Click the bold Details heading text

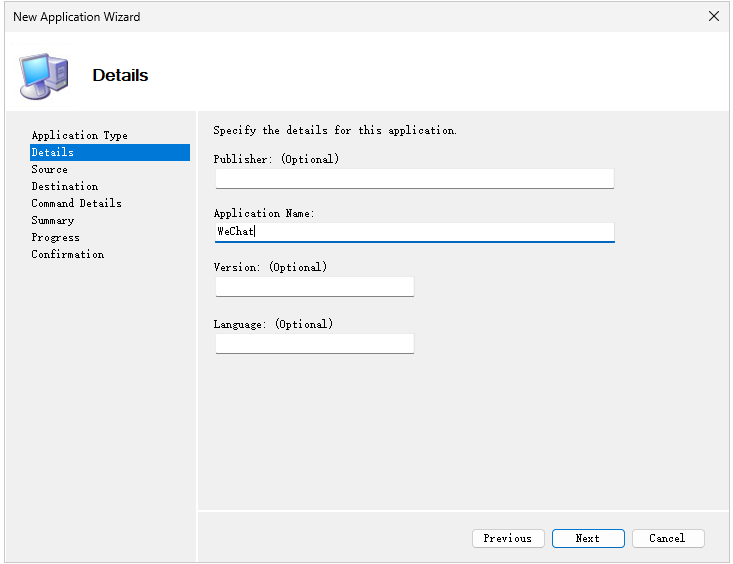tap(120, 75)
